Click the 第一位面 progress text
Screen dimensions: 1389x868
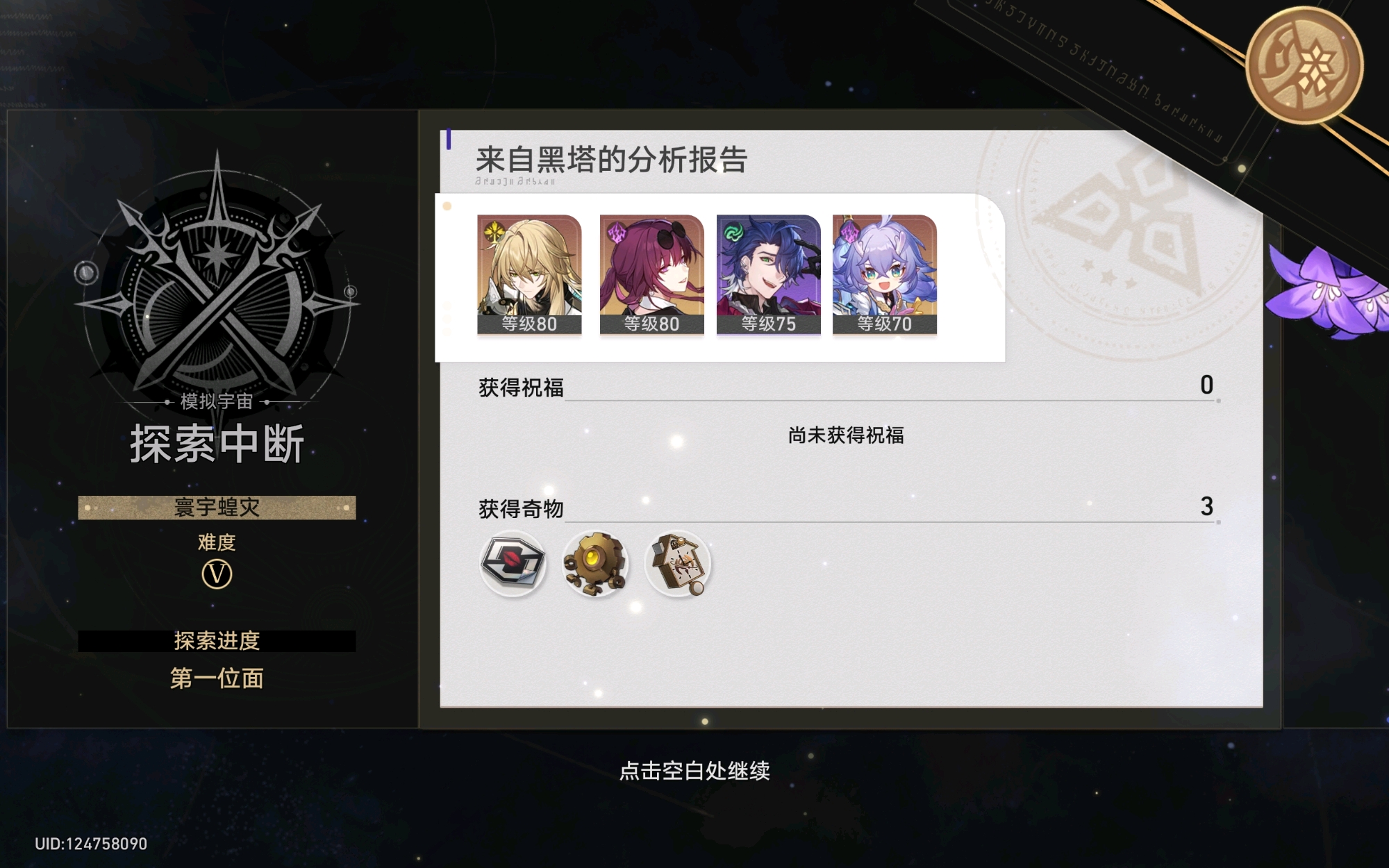point(217,678)
